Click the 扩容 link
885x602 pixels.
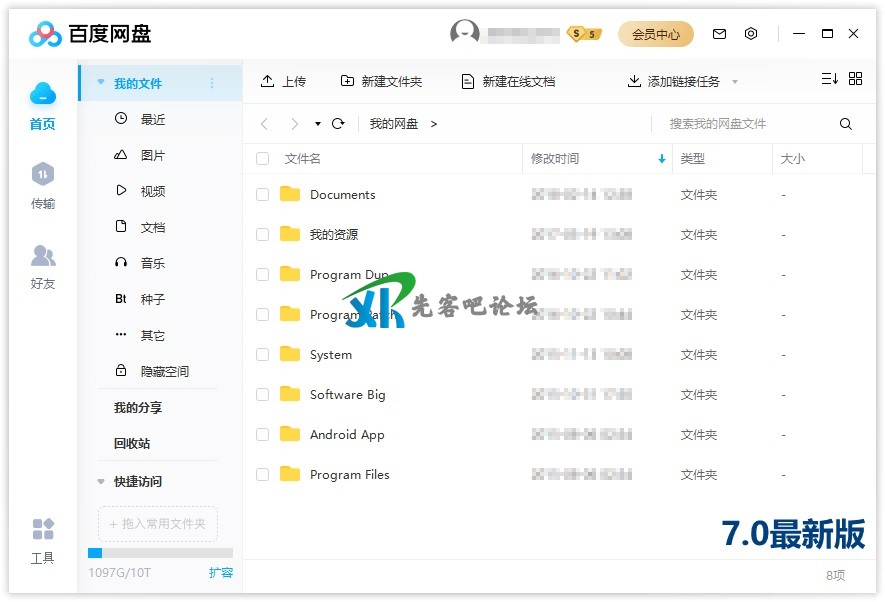[220, 573]
